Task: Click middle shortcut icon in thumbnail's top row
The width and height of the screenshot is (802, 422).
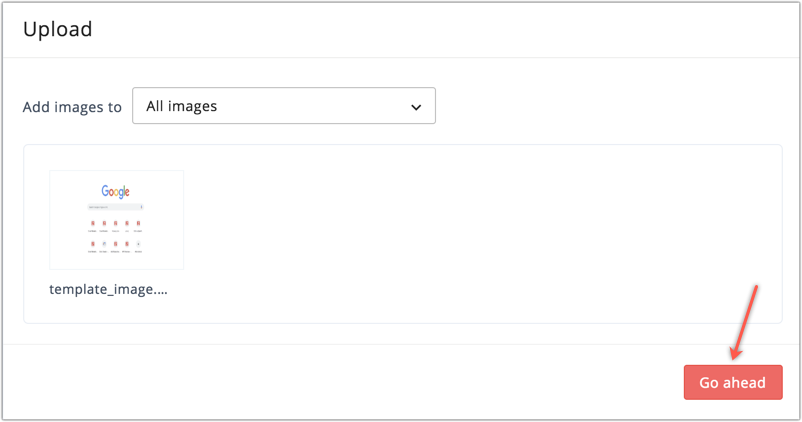Action: click(116, 223)
